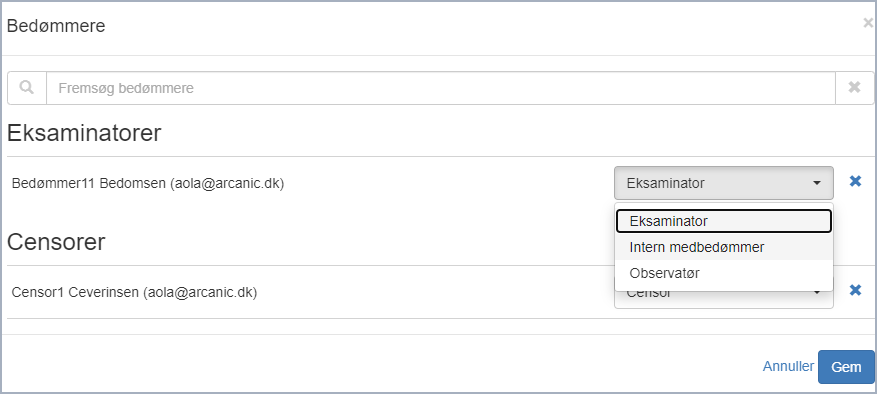
Task: Clear the search field with the X icon
Action: [x=854, y=88]
